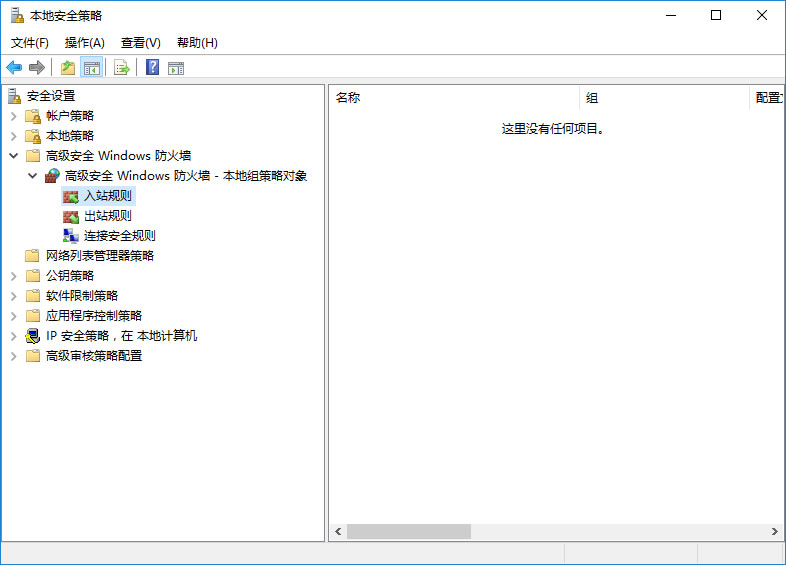Expand the 本地策略 tree node

point(14,136)
